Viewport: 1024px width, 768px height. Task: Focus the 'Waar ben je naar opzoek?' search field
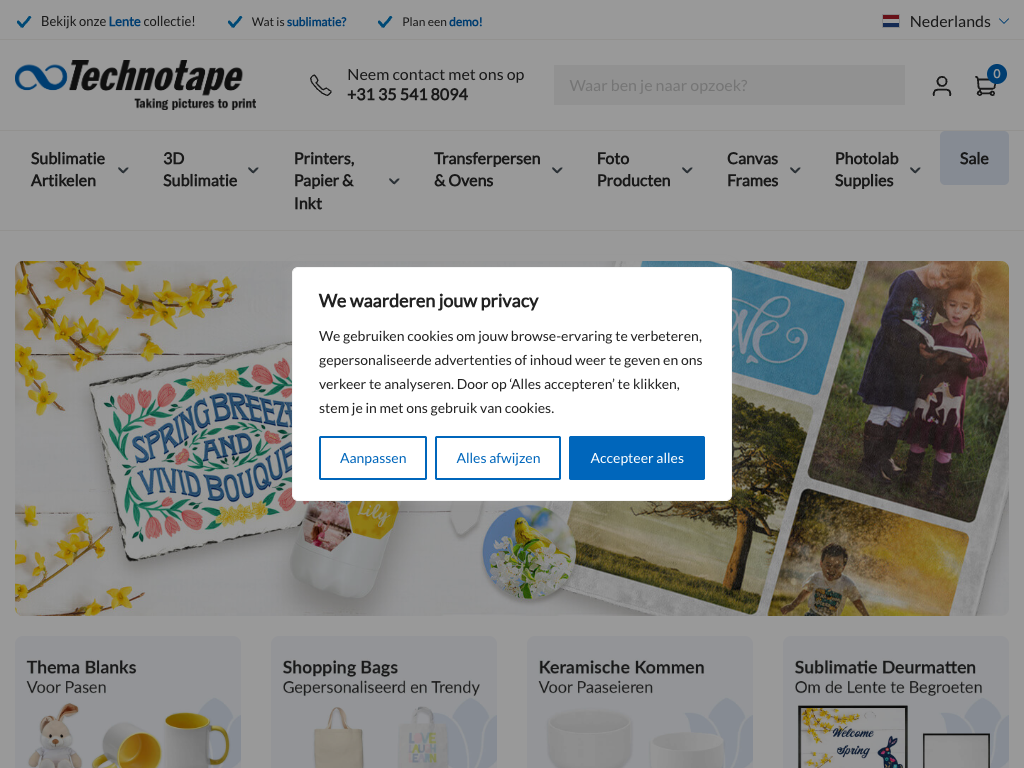[x=729, y=85]
